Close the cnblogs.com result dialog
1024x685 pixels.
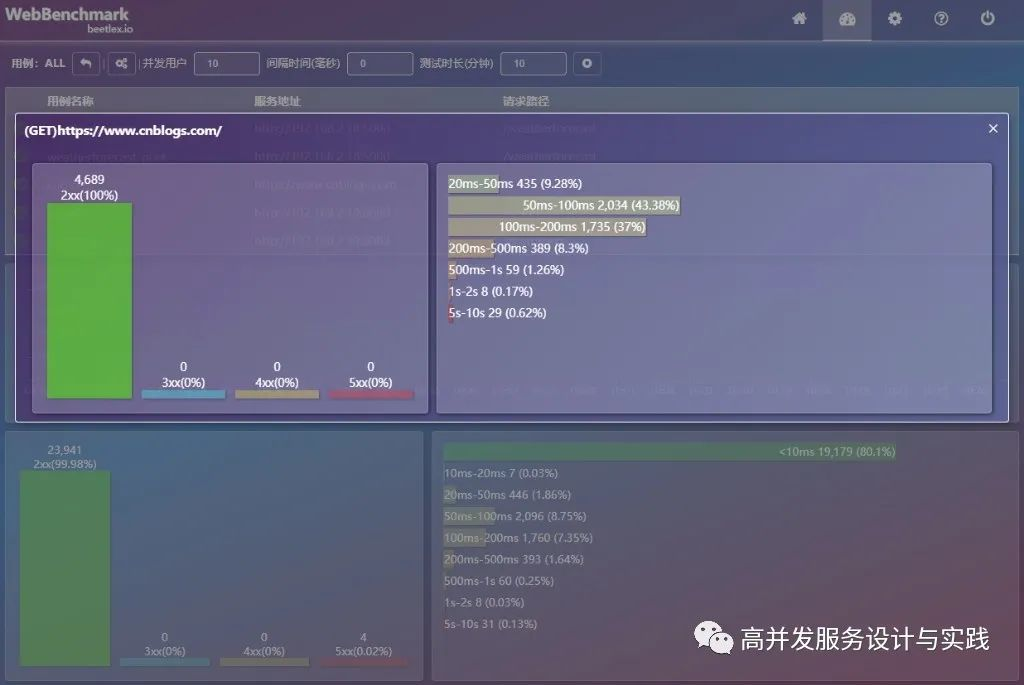993,129
